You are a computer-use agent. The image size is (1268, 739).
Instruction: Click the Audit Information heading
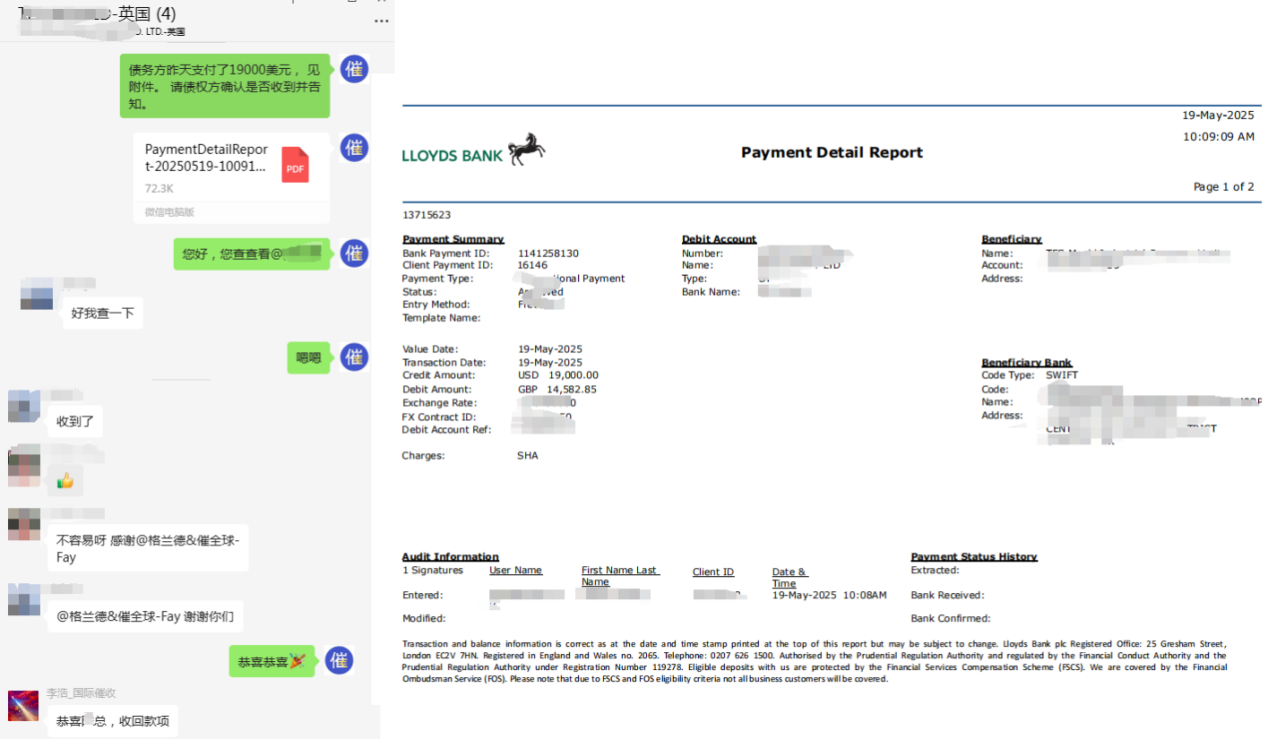(x=450, y=556)
